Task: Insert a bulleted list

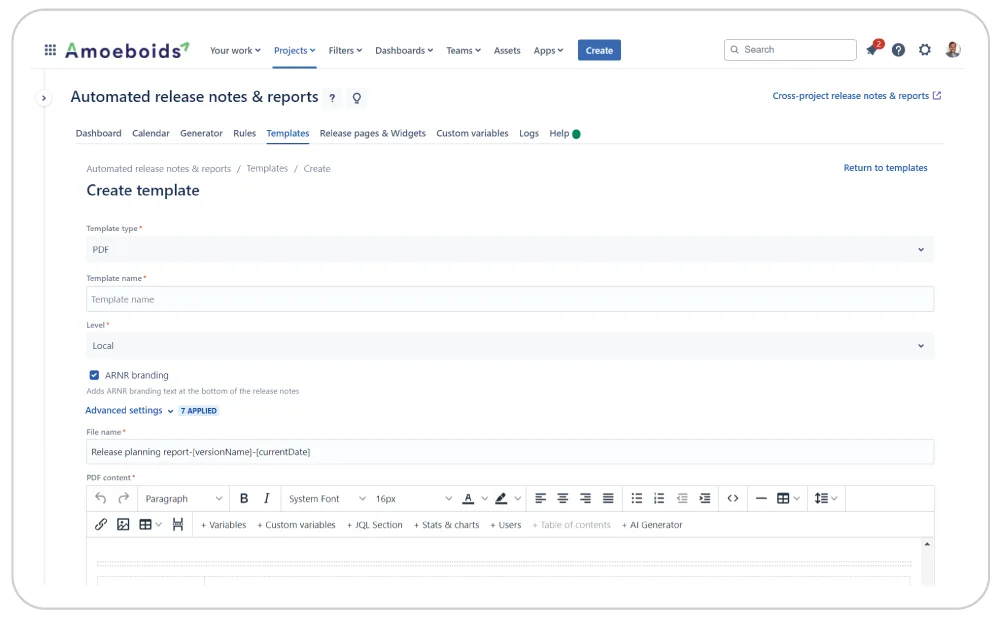Action: tap(637, 497)
